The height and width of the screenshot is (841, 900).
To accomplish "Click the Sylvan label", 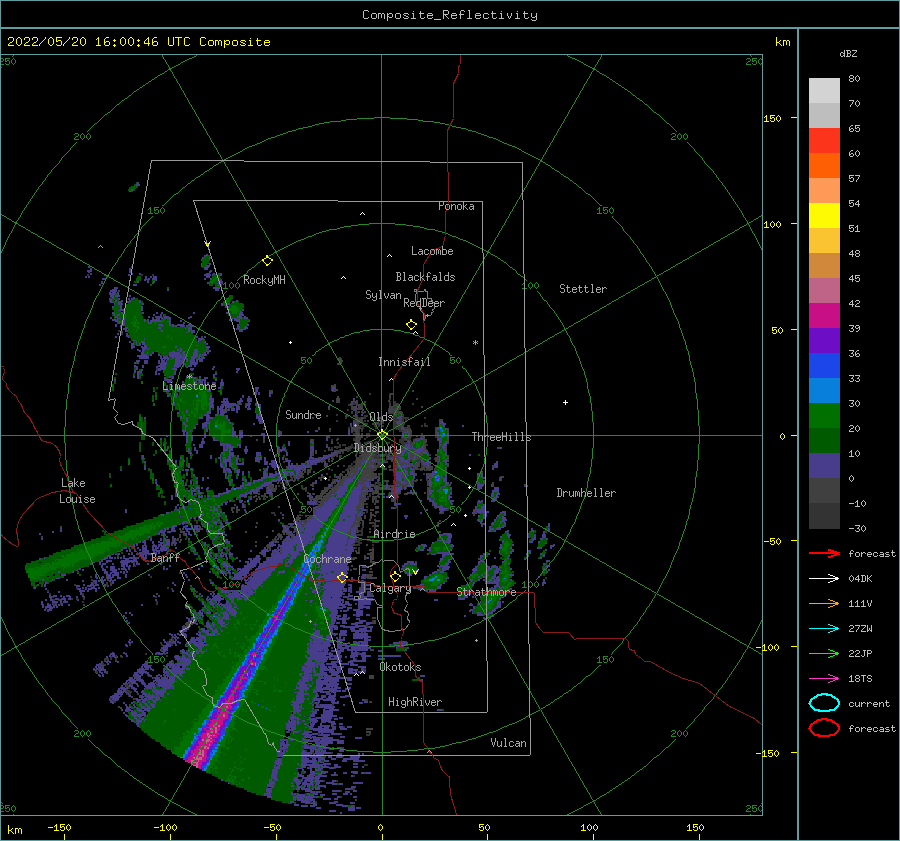I will click(x=383, y=295).
